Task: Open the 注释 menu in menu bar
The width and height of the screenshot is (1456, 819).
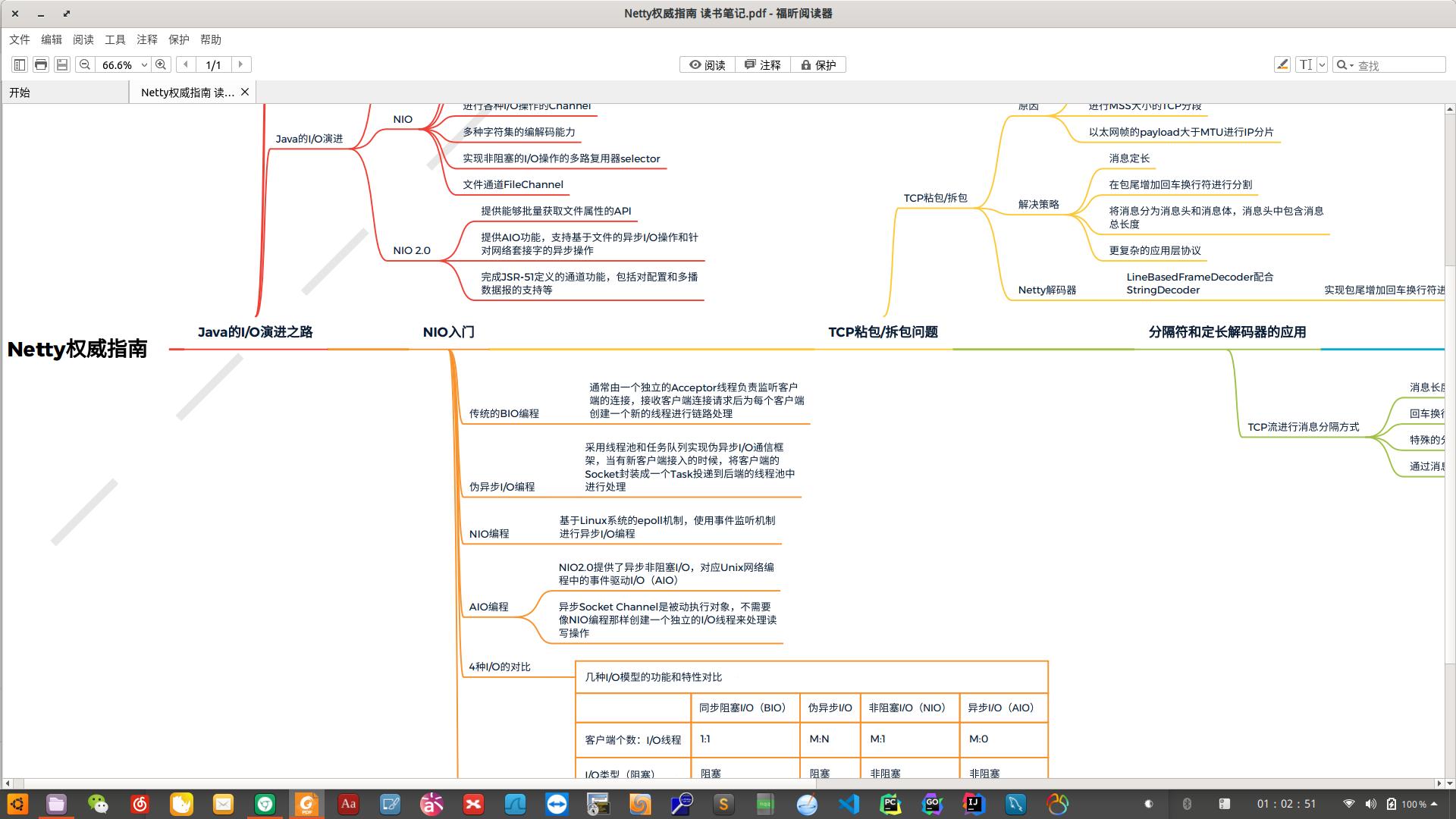Action: click(147, 39)
